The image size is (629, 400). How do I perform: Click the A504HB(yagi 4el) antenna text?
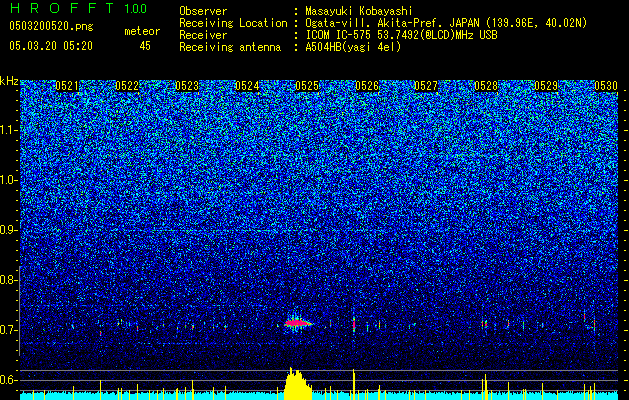tap(353, 47)
